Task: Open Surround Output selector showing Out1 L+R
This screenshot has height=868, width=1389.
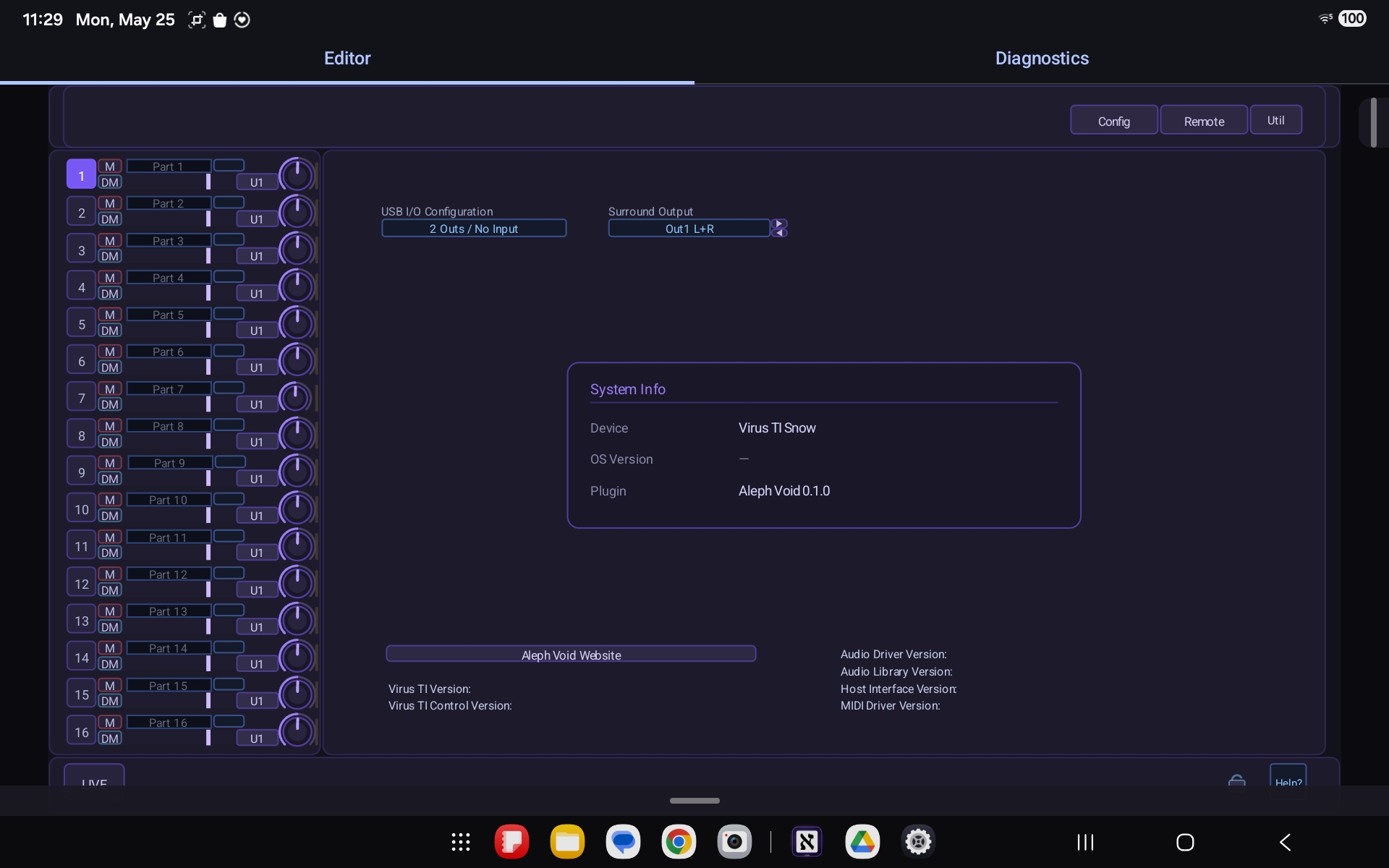Action: coord(689,229)
